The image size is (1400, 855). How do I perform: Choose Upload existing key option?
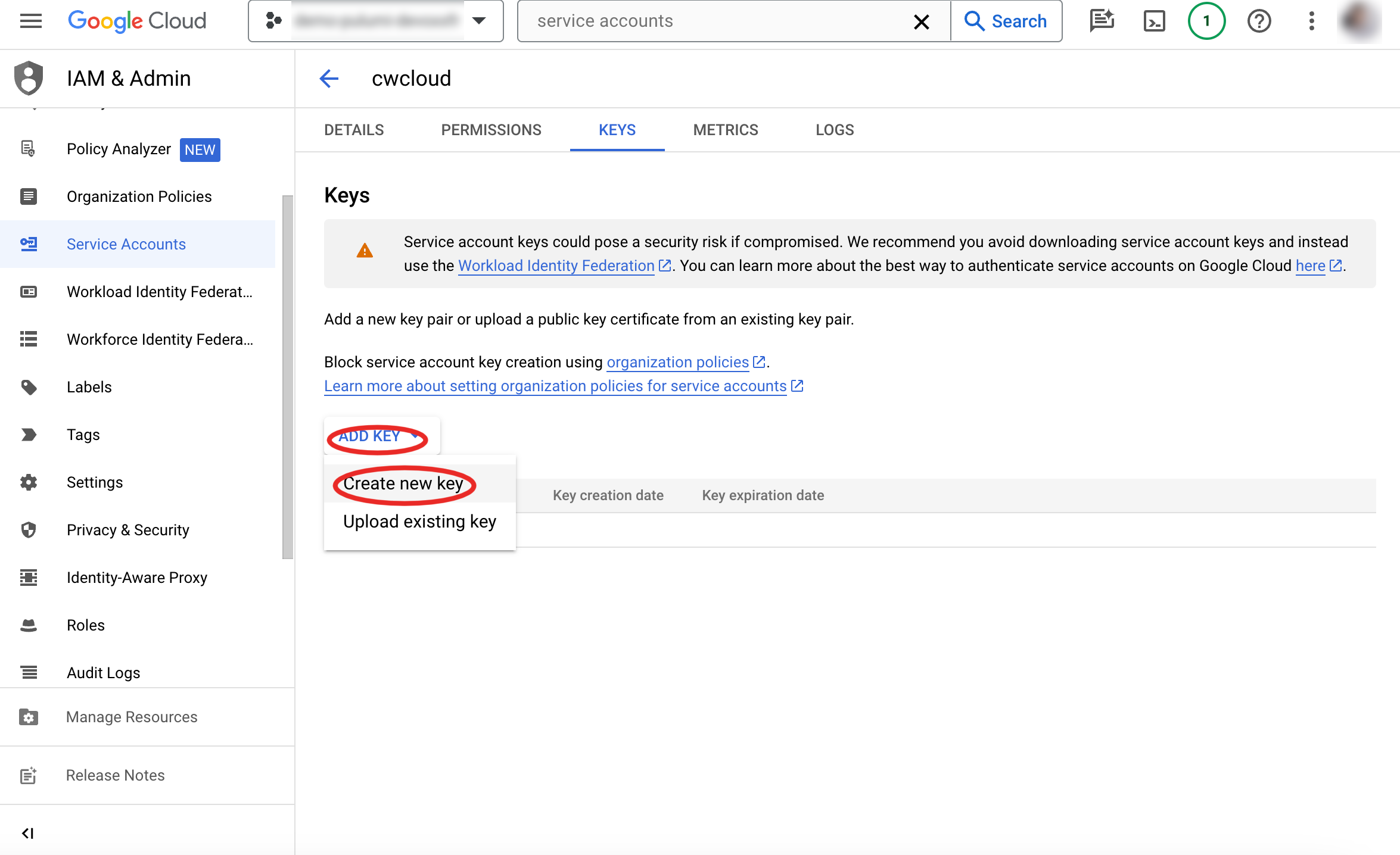[419, 522]
